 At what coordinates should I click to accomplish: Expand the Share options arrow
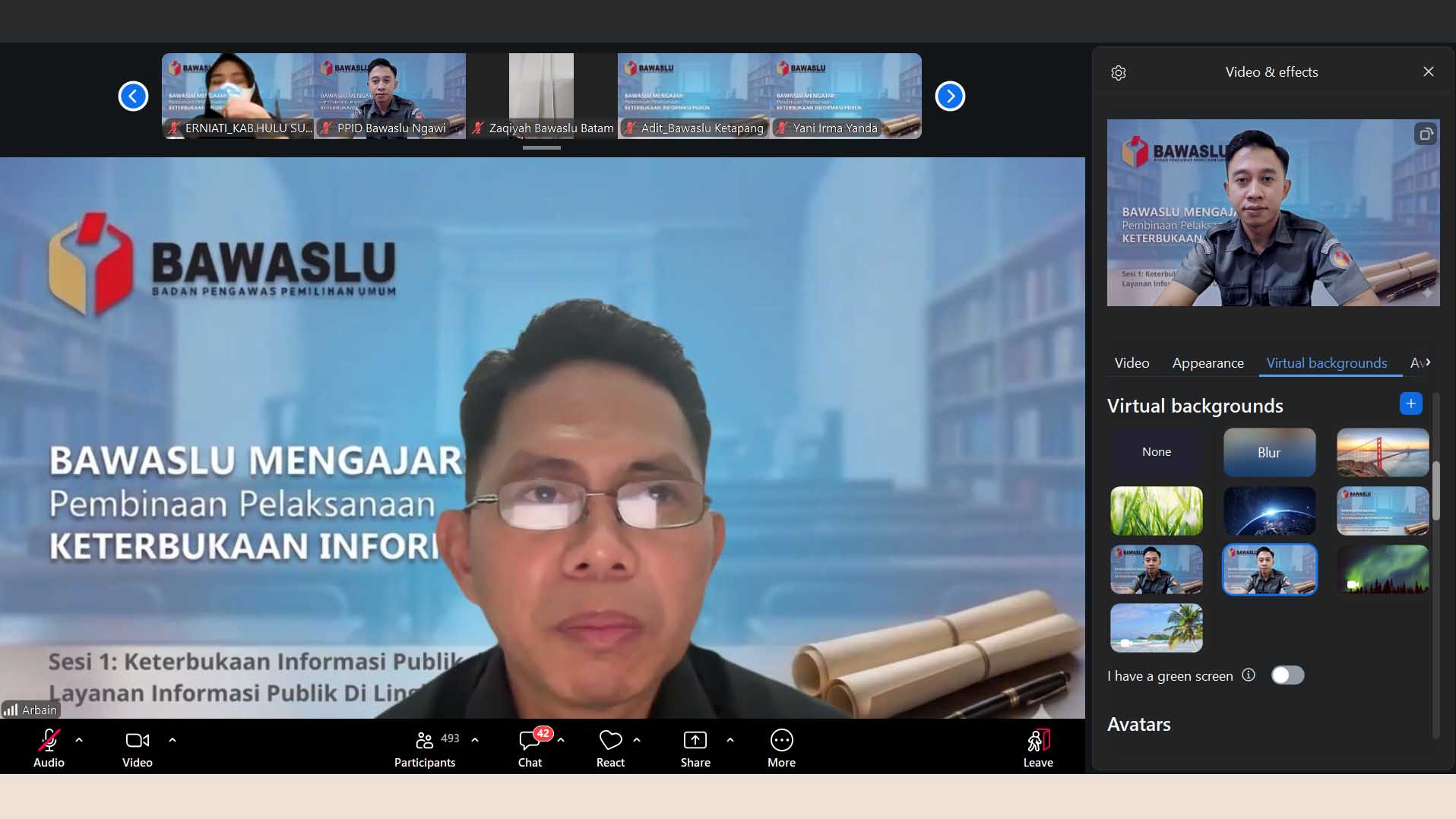click(x=730, y=739)
